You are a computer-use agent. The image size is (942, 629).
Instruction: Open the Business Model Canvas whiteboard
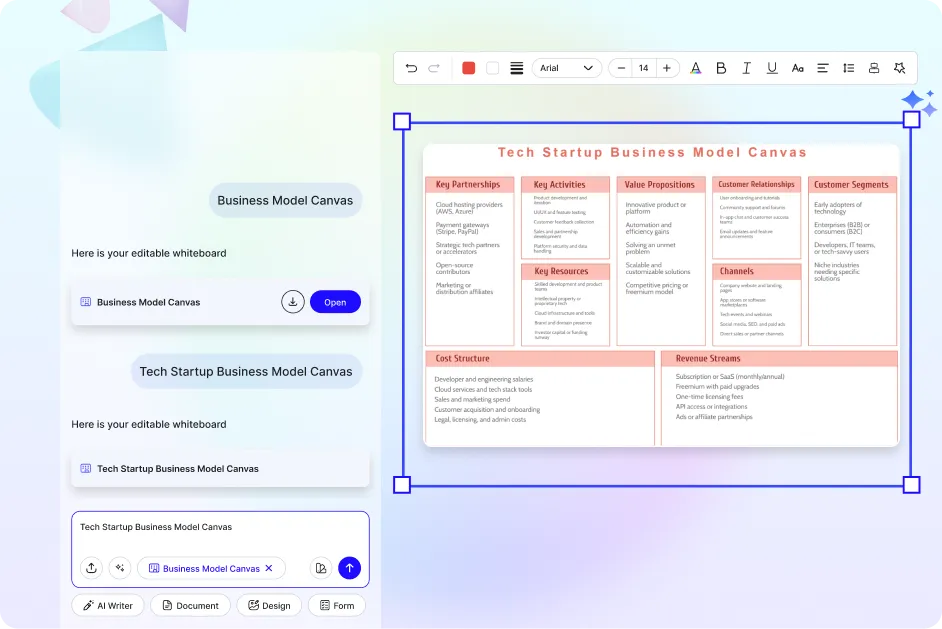(x=335, y=302)
